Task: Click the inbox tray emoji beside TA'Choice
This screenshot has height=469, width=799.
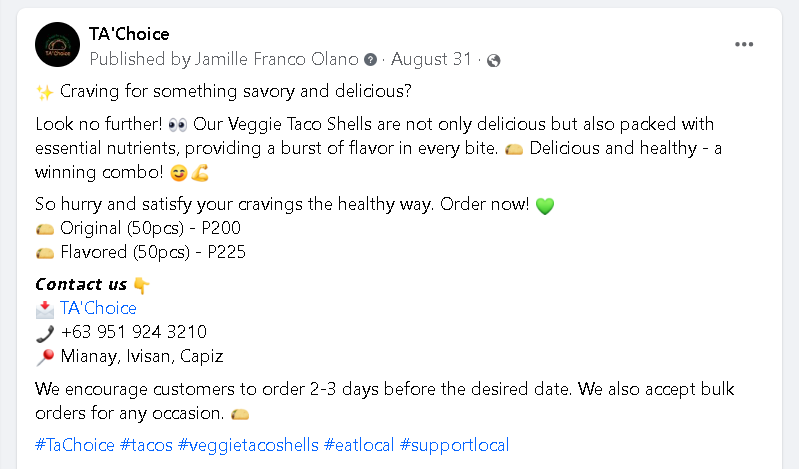Action: pos(44,308)
